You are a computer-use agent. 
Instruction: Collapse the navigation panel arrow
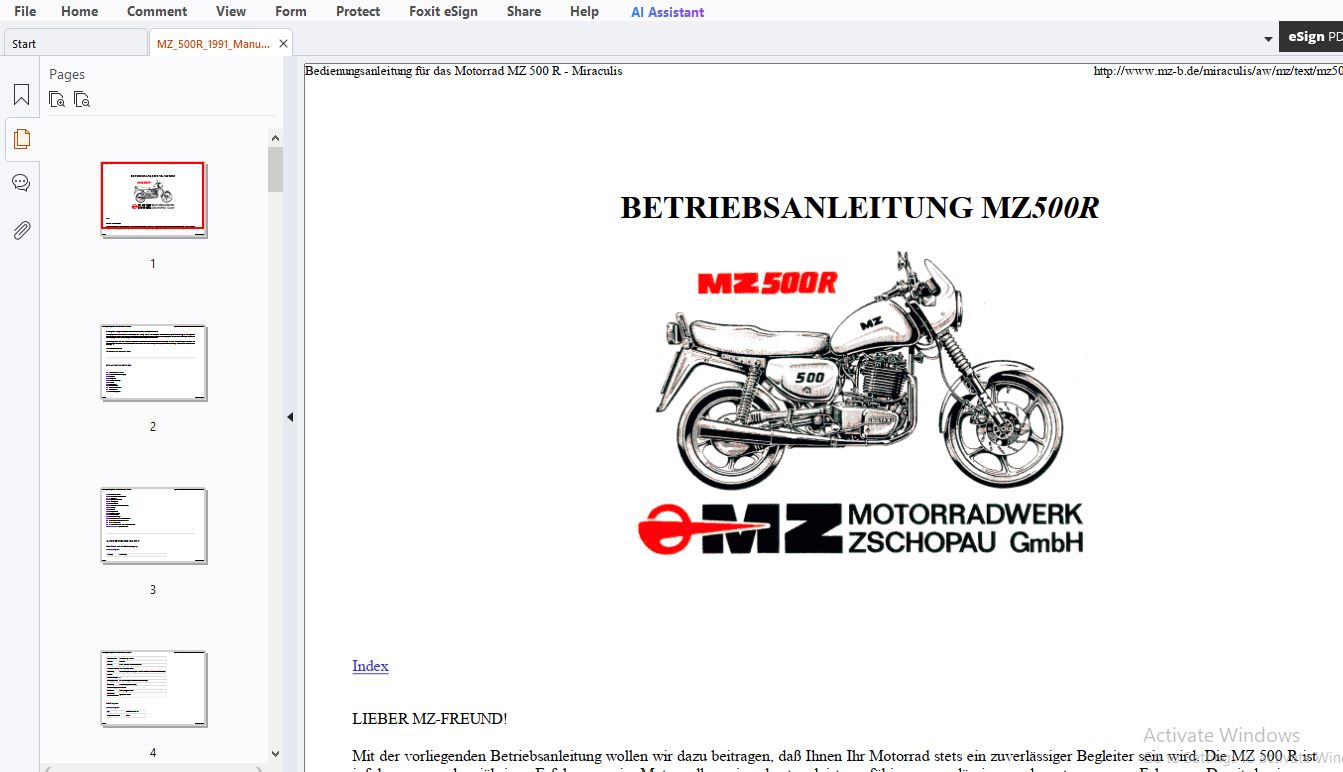click(290, 417)
